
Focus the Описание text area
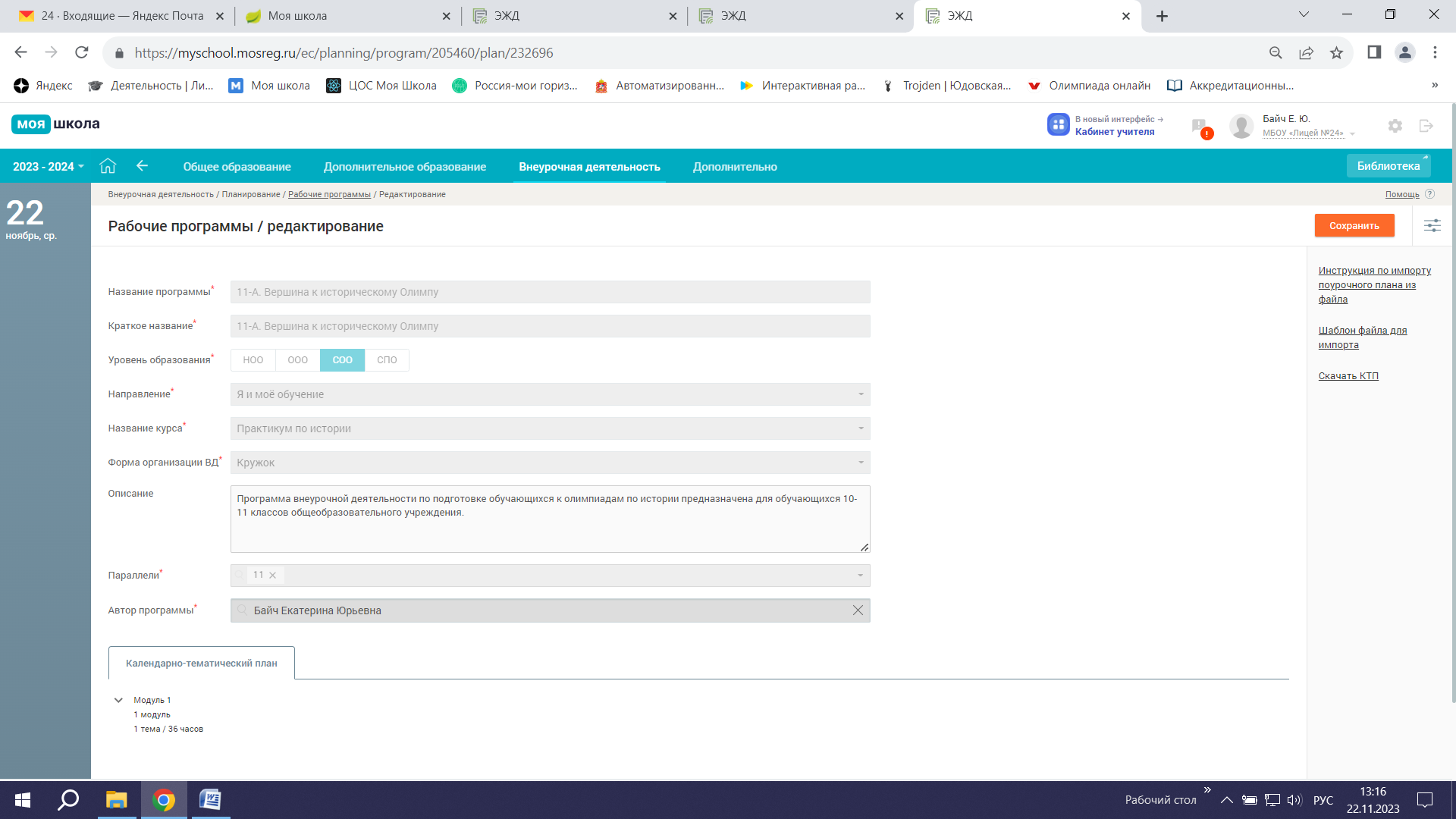click(x=551, y=519)
